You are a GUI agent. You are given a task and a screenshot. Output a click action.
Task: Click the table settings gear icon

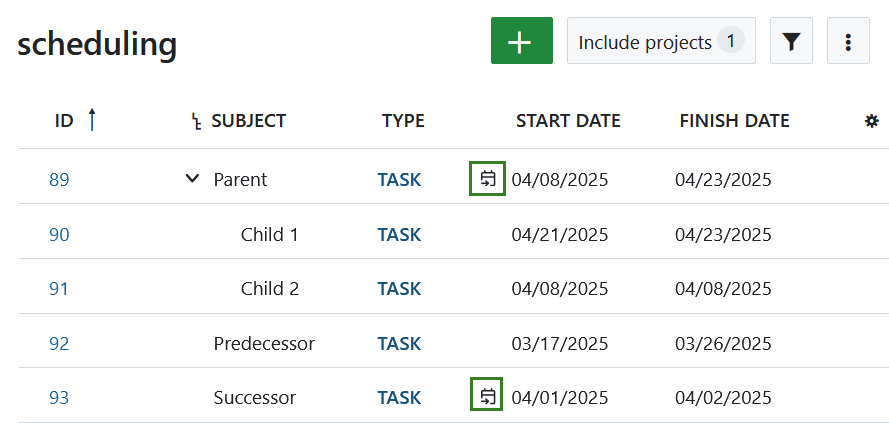(871, 121)
